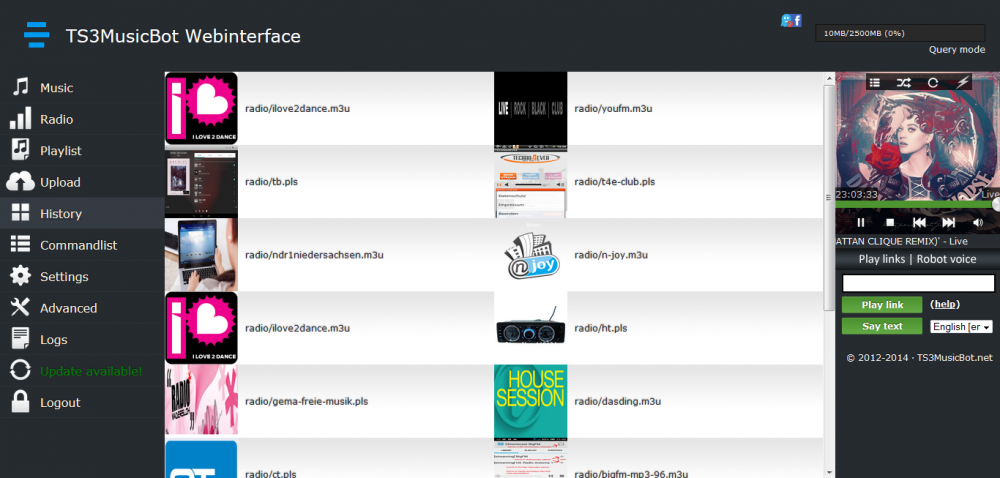The width and height of the screenshot is (1000, 478).
Task: Open the Playlist section
Action: tap(82, 150)
